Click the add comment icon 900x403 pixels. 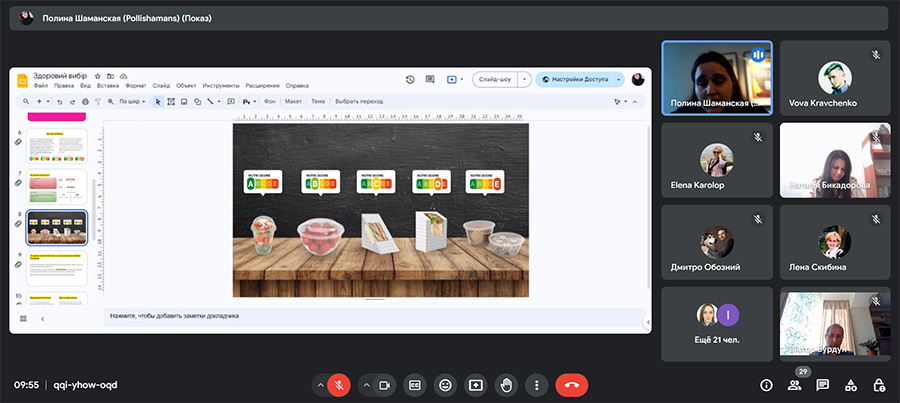[231, 102]
